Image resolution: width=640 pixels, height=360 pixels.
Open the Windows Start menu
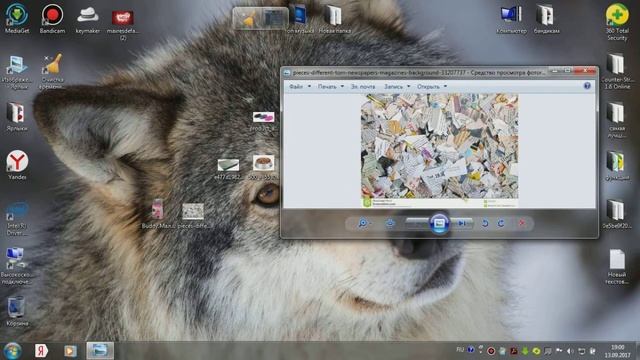click(x=12, y=351)
